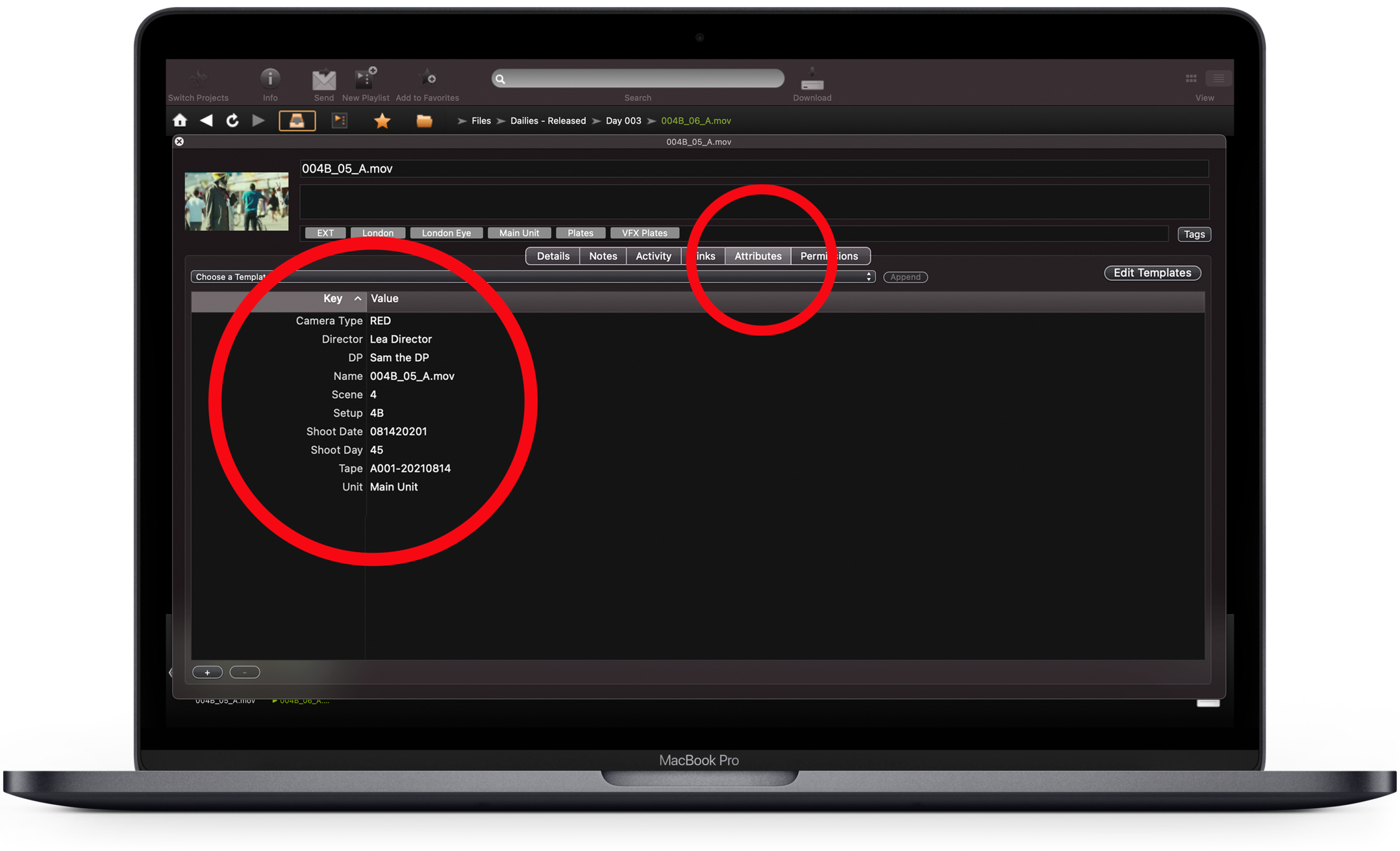Click the Edit Templates button
Screen dimensions: 1400x851
1152,273
